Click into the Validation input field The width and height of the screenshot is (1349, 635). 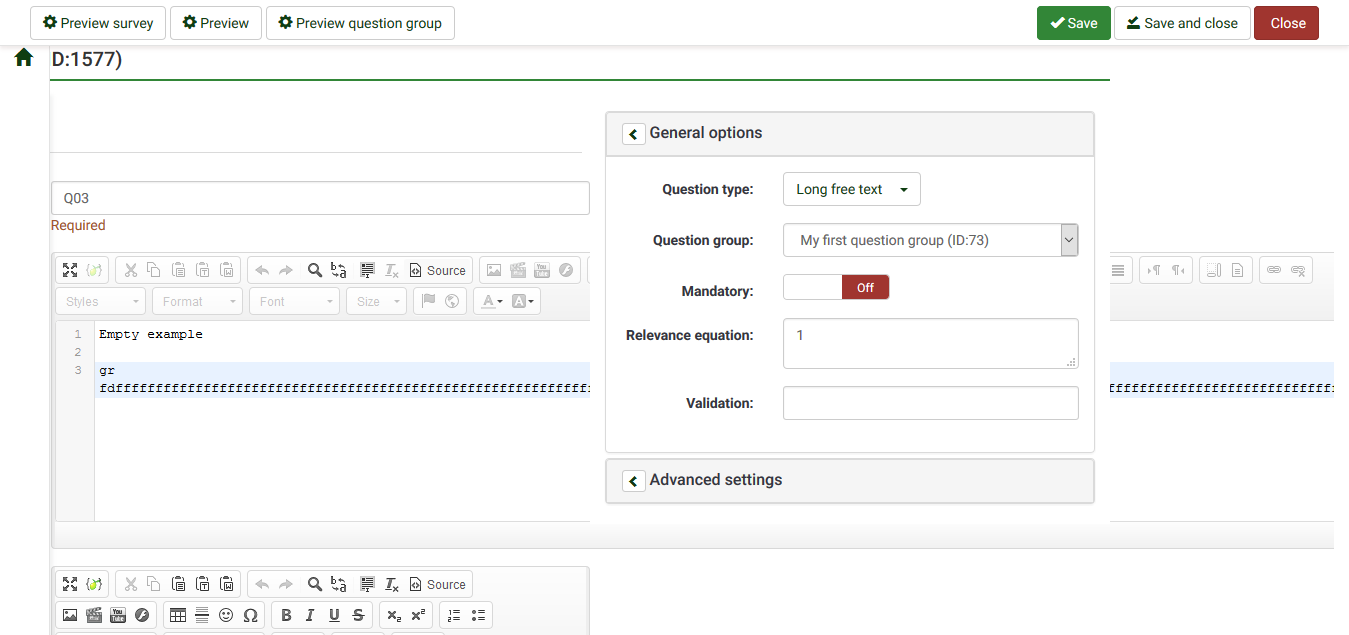coord(930,403)
